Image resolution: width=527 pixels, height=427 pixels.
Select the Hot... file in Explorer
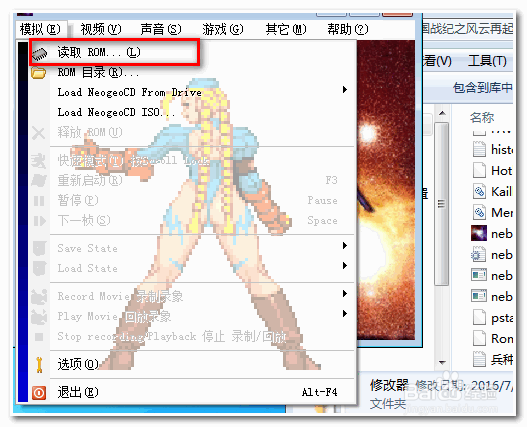[x=492, y=170]
